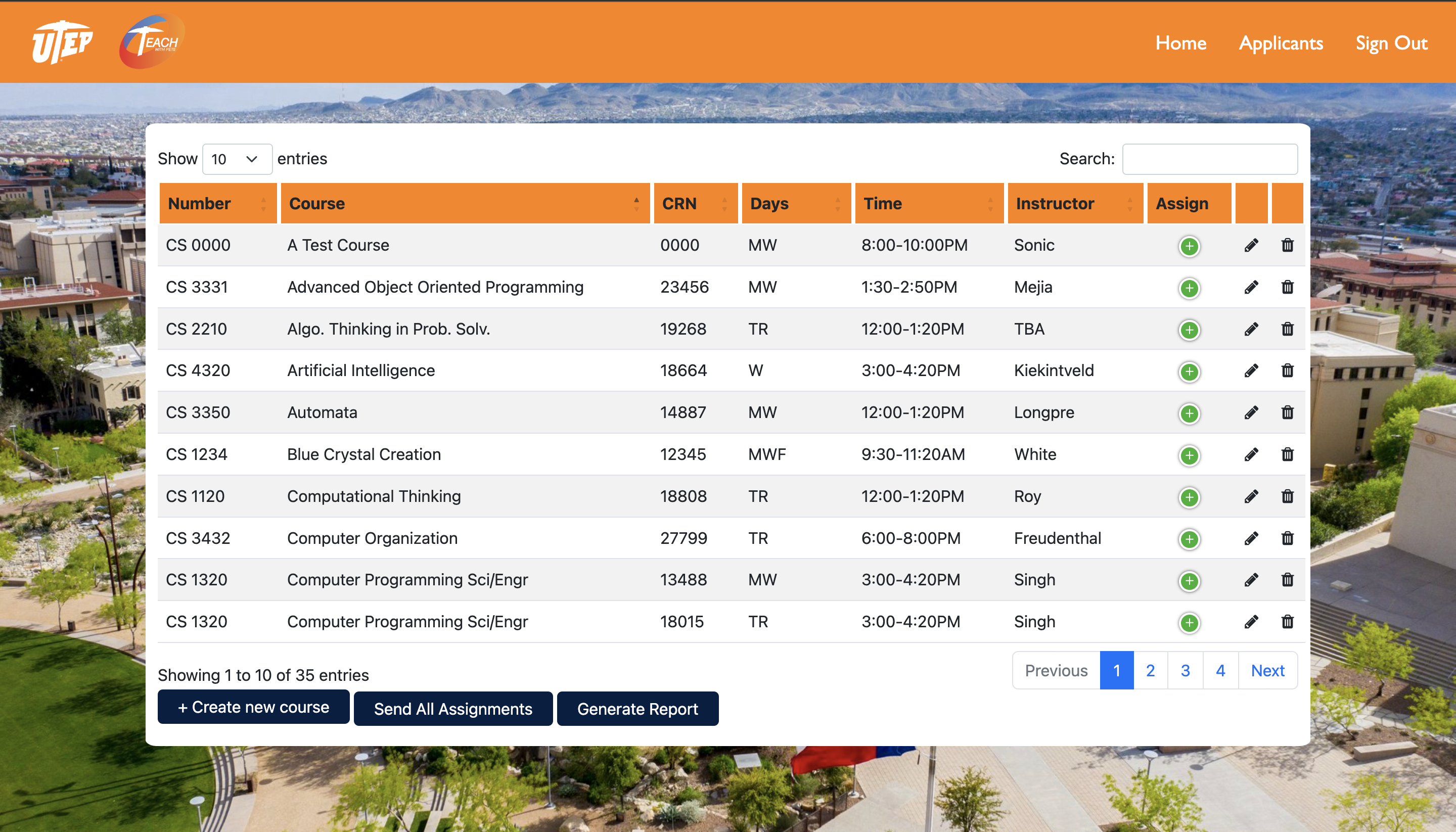1456x832 pixels.
Task: Open the Applicants menu item
Action: click(x=1280, y=43)
